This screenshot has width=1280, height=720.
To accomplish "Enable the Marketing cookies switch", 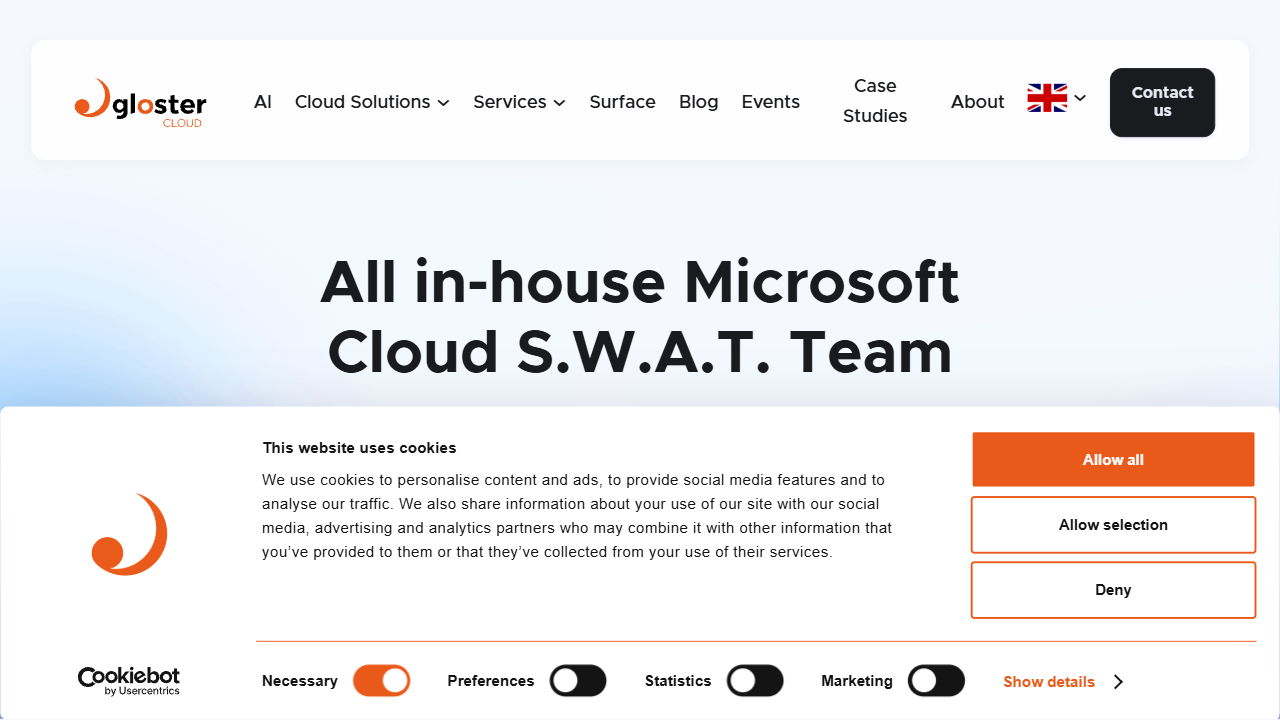I will point(936,681).
